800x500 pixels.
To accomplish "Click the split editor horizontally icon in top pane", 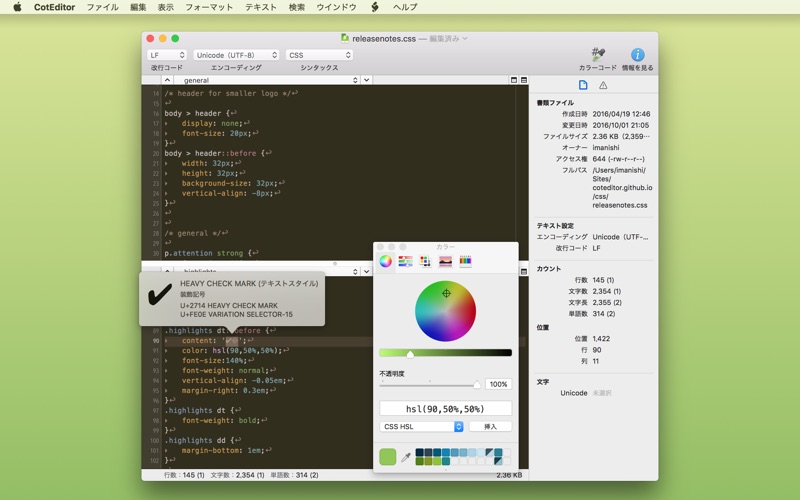I will tap(514, 80).
